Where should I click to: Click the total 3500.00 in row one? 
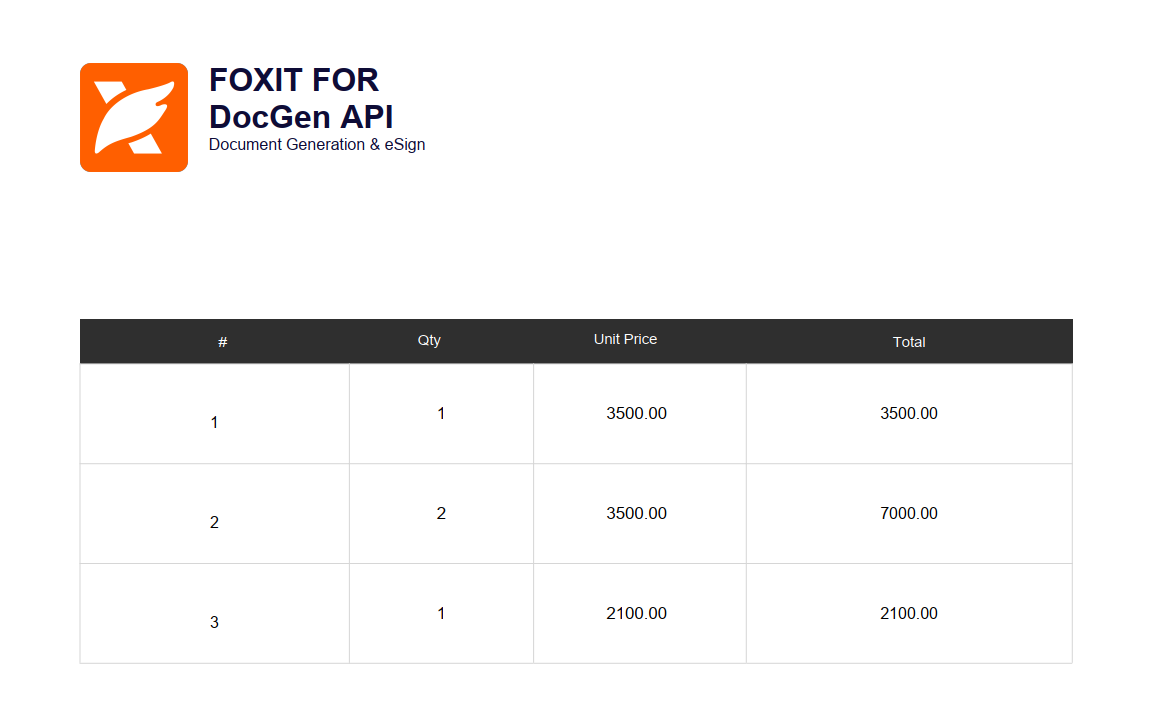[x=909, y=413]
